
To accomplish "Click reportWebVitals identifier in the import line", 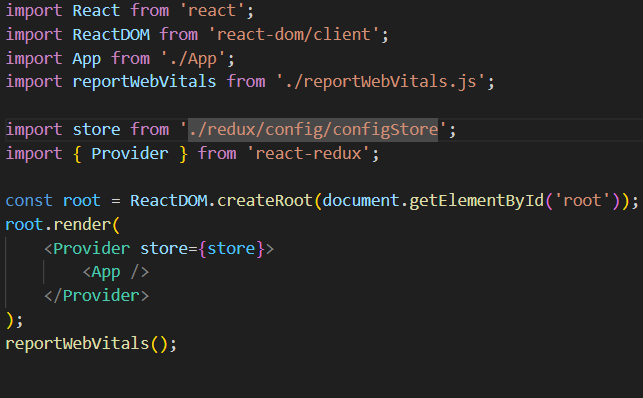I will click(144, 82).
